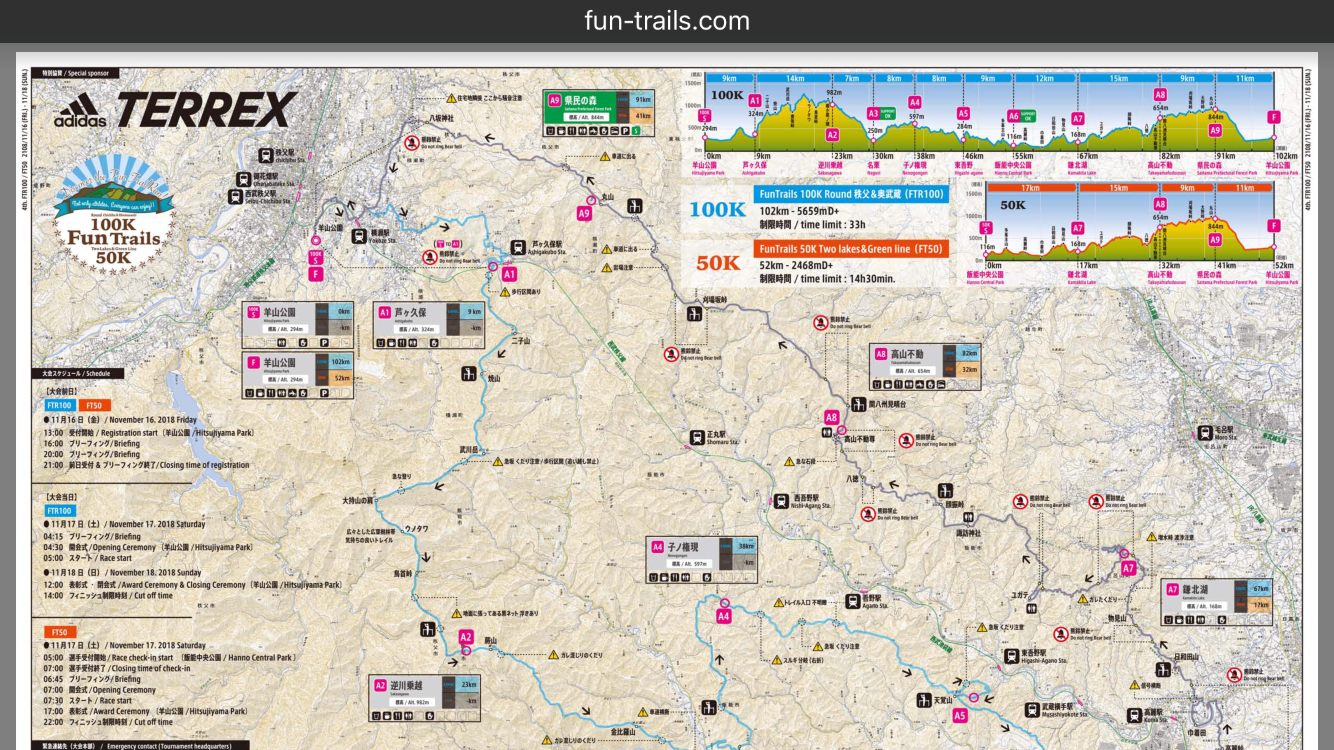Screen dimensions: 1334x750
Task: Select the A9 aid station marker near 丸山
Action: point(584,212)
